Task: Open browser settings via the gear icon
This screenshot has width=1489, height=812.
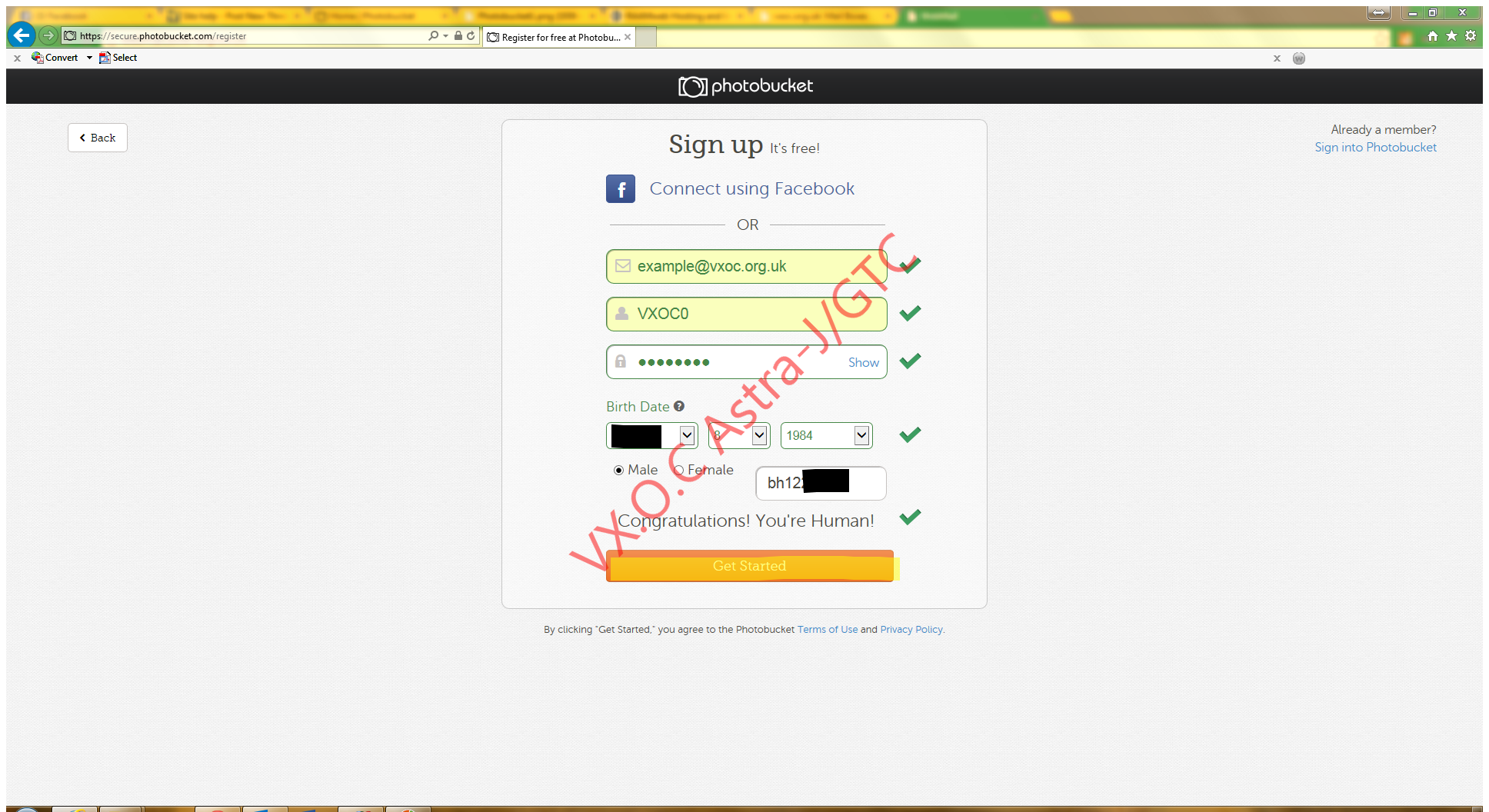Action: [x=1470, y=35]
